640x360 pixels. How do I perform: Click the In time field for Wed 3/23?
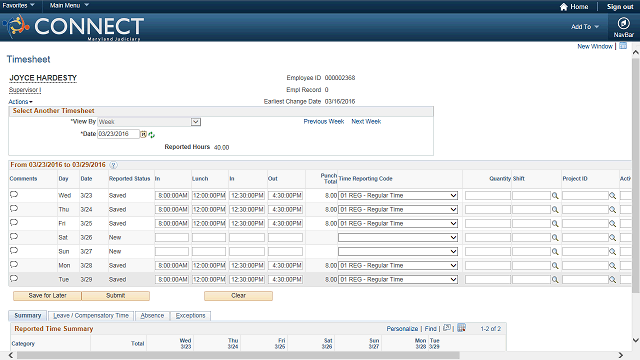(x=172, y=196)
